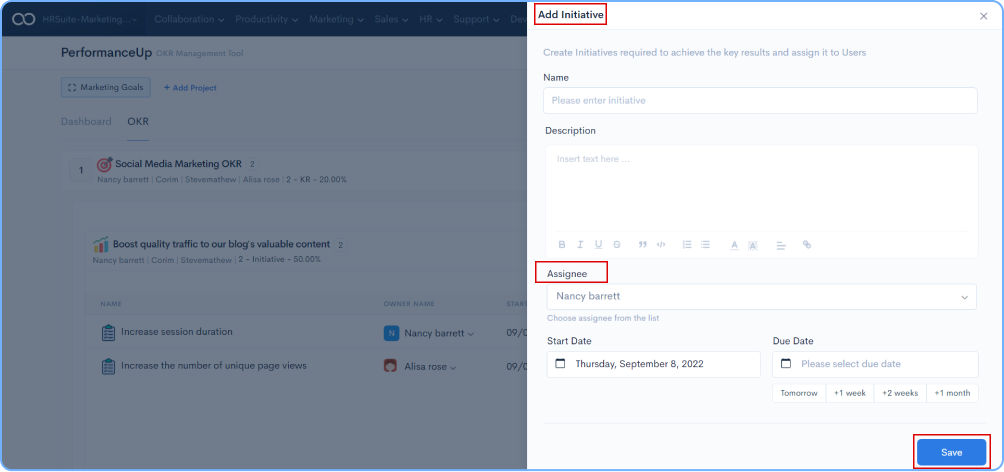This screenshot has height=472, width=1004.
Task: Toggle italic formatting in description editor
Action: [580, 244]
